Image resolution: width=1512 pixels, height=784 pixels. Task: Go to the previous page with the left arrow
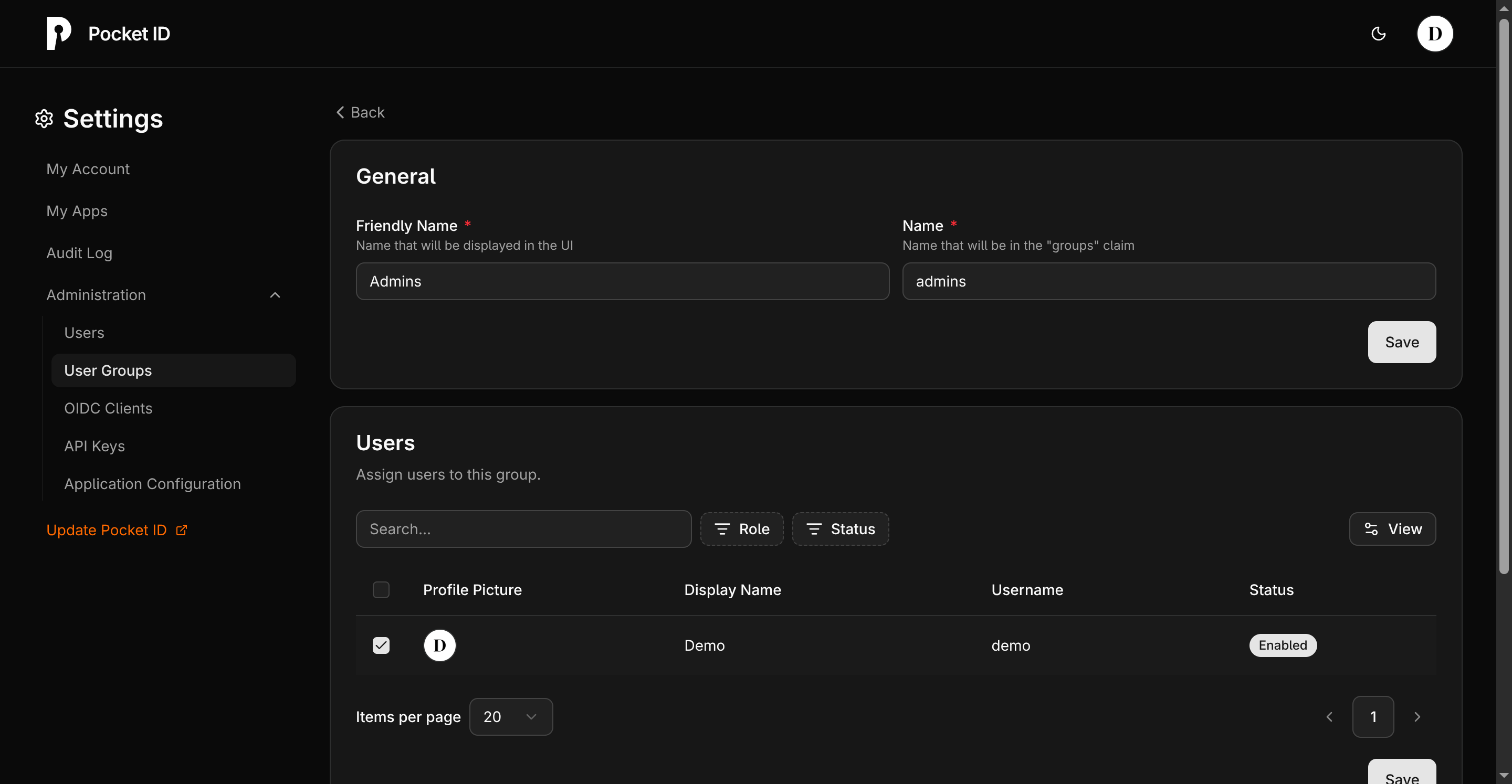coord(1329,716)
